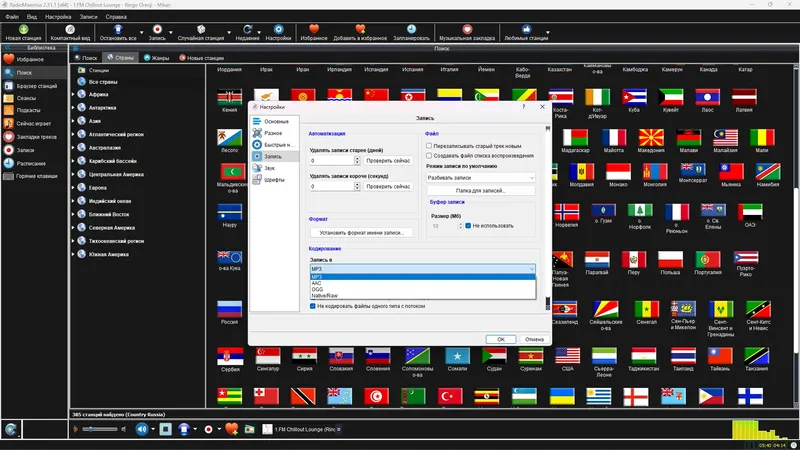Screen dimensions: 800x450
Task: Open Избранное heart toolbar icon
Action: pos(314,29)
